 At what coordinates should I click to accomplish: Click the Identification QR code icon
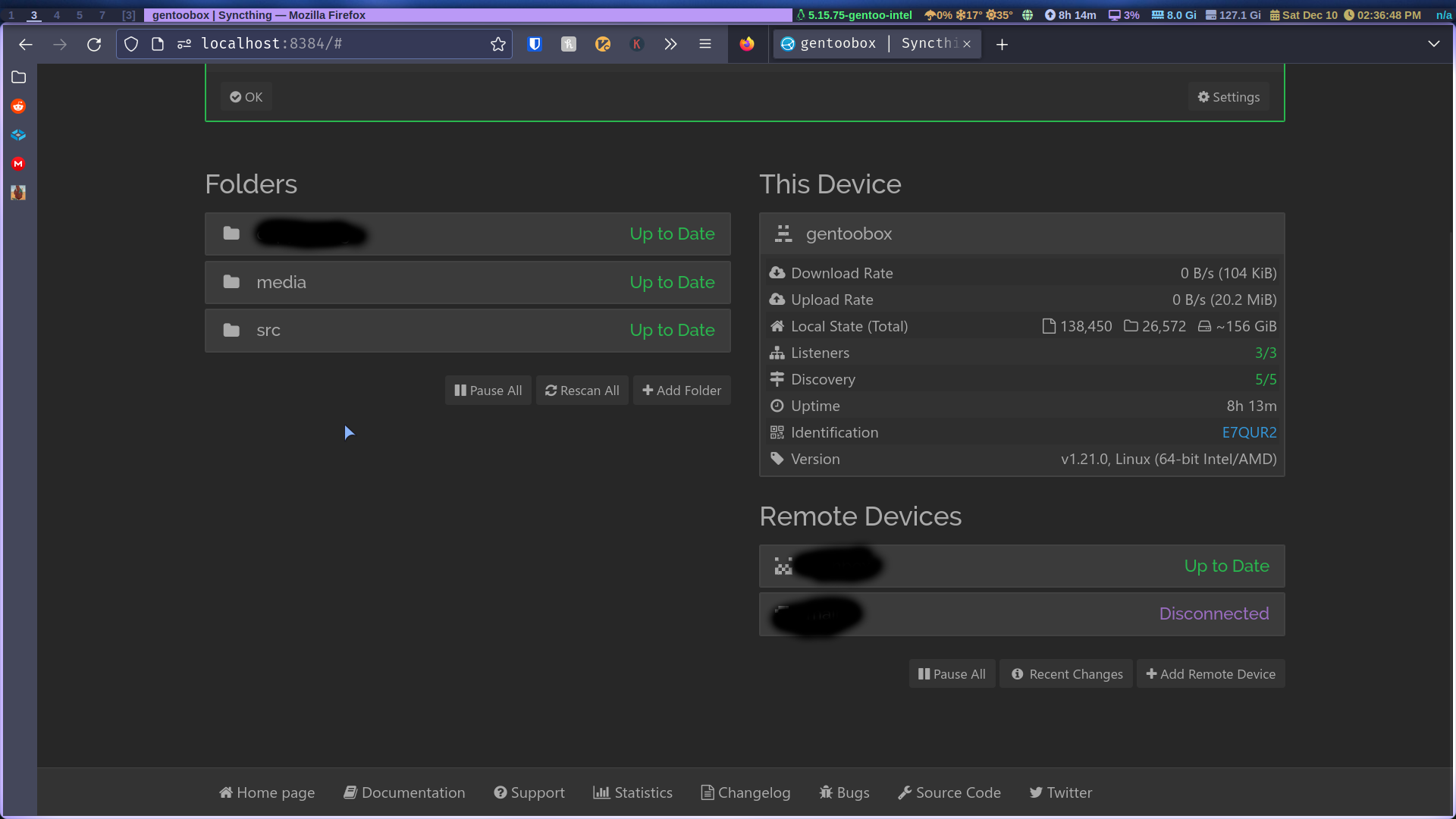click(777, 432)
